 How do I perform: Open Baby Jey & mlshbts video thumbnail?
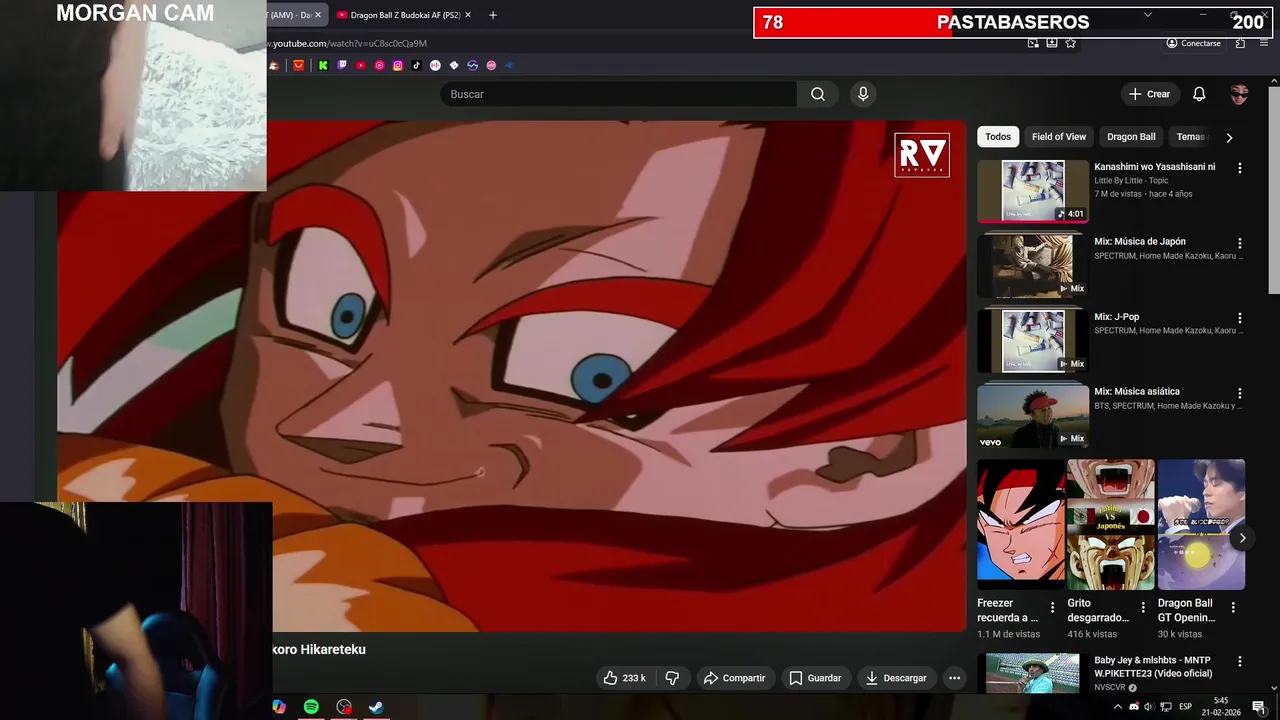pos(1033,674)
